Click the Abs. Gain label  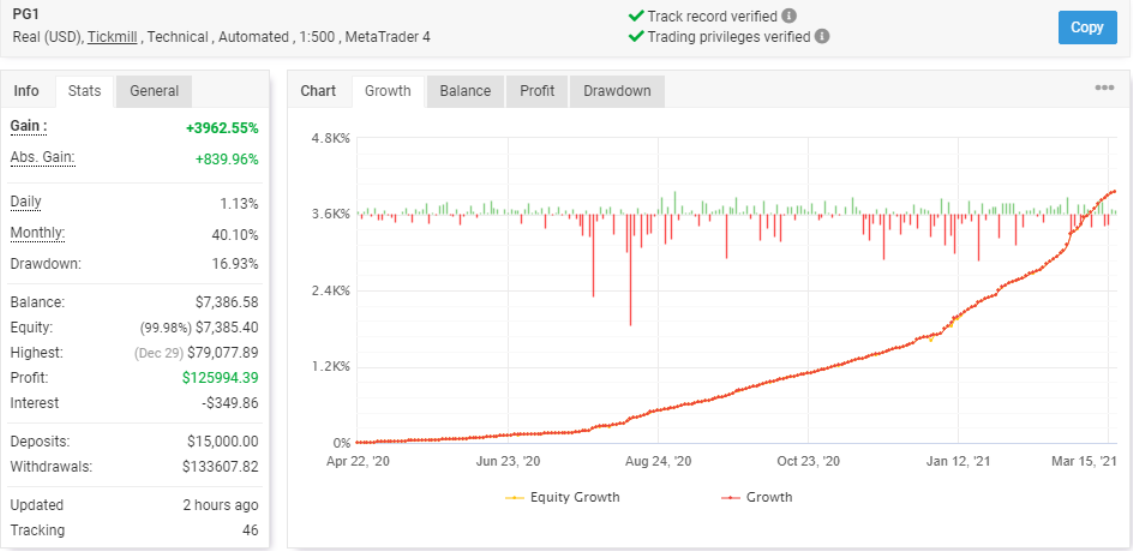[x=42, y=158]
